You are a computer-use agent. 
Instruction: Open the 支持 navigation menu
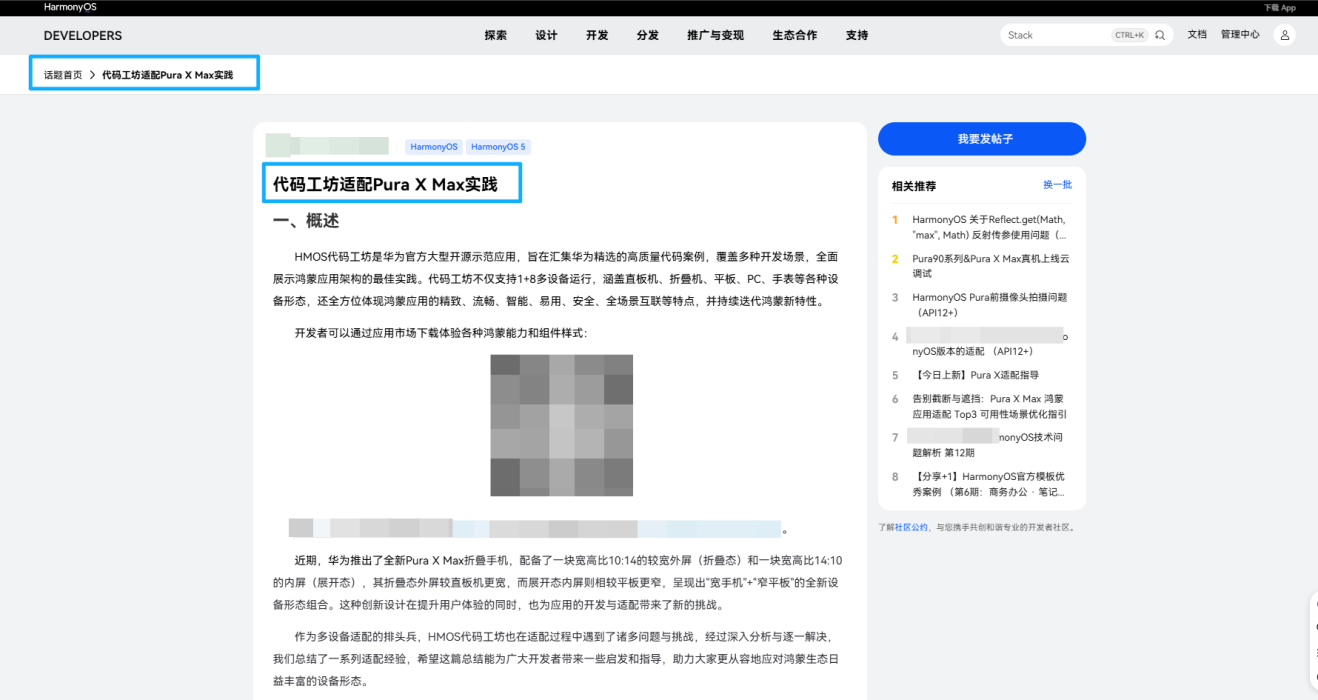tap(857, 34)
